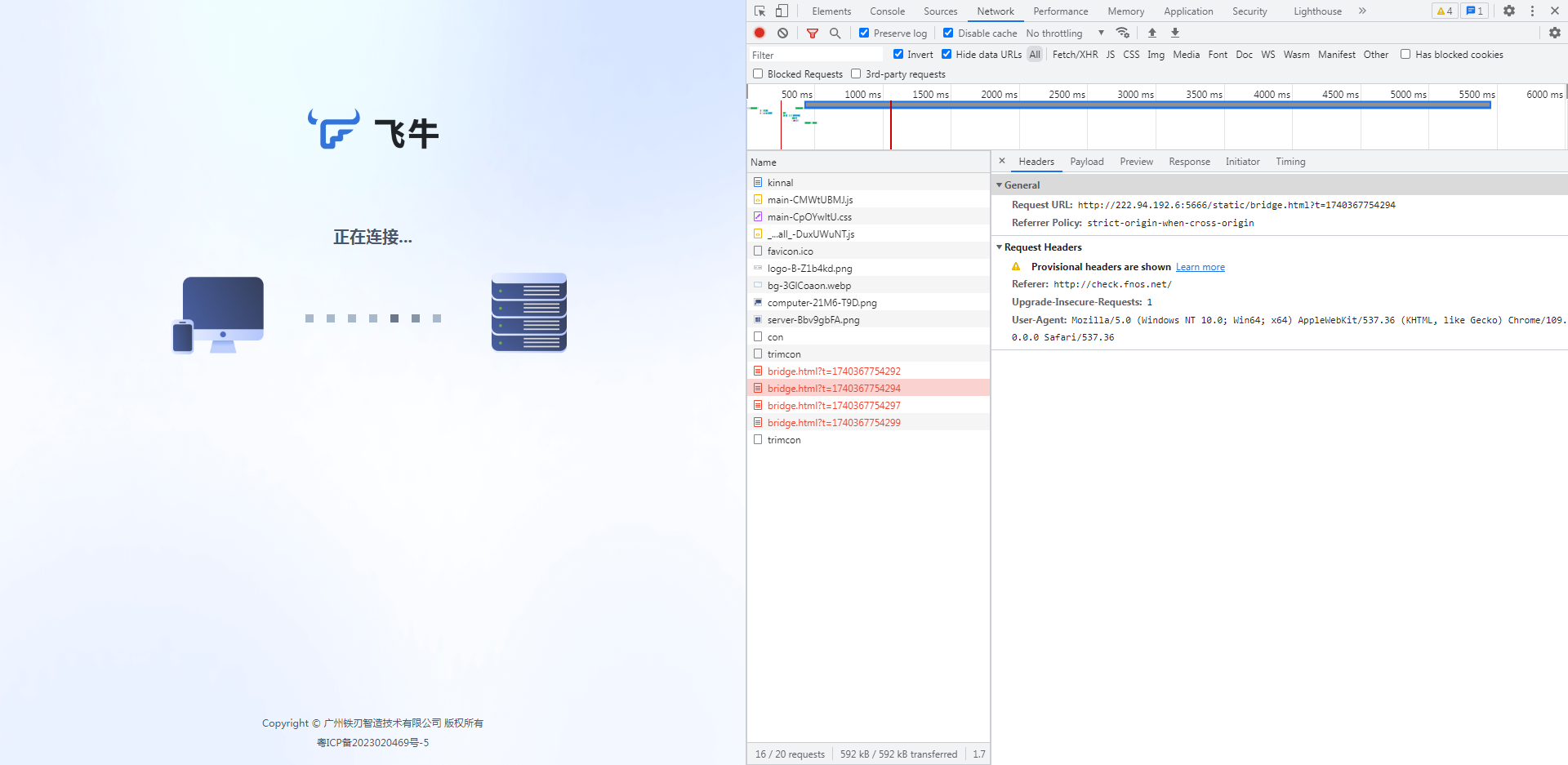This screenshot has width=1568, height=765.
Task: Select main-CMWtUBMJ.js request
Action: [x=868, y=199]
